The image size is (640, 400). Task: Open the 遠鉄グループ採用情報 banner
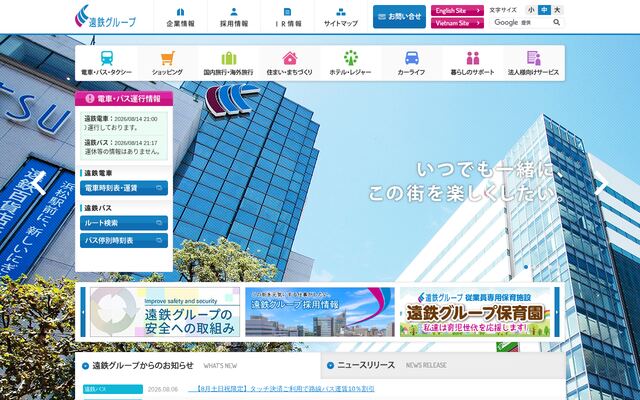coord(320,312)
